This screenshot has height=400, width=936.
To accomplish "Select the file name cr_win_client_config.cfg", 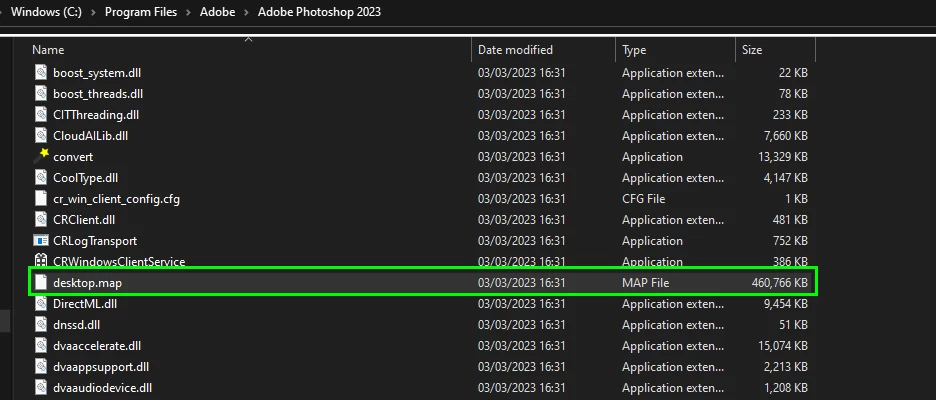I will [x=116, y=199].
